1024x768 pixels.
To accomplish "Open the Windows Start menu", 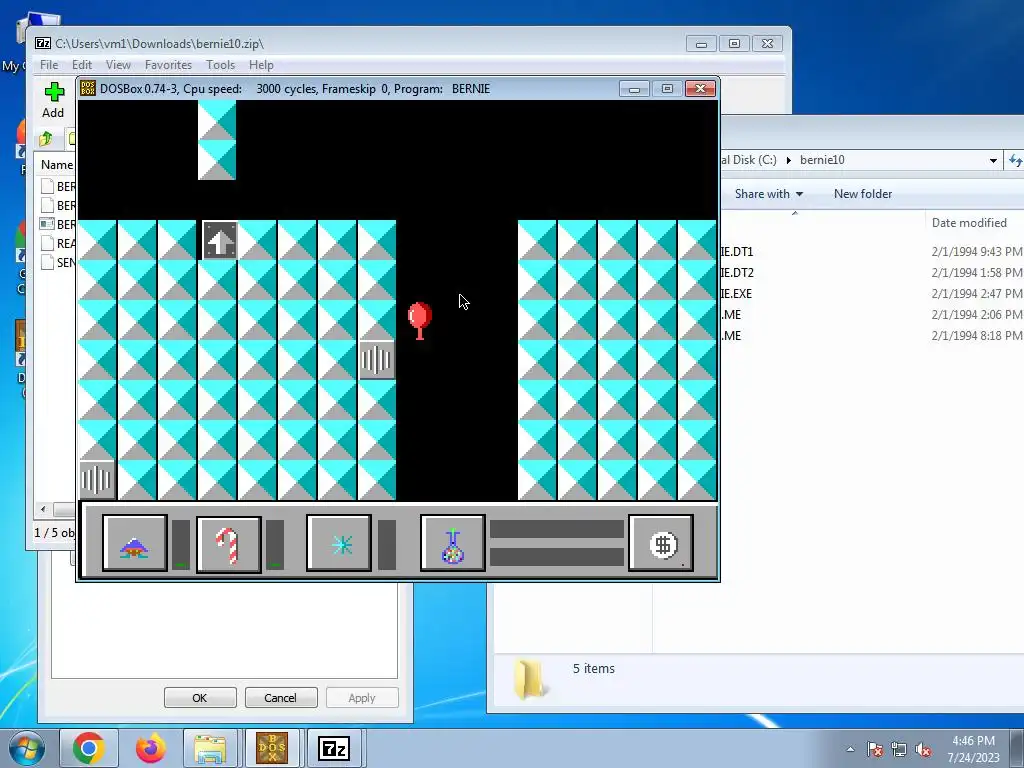I will pos(27,749).
